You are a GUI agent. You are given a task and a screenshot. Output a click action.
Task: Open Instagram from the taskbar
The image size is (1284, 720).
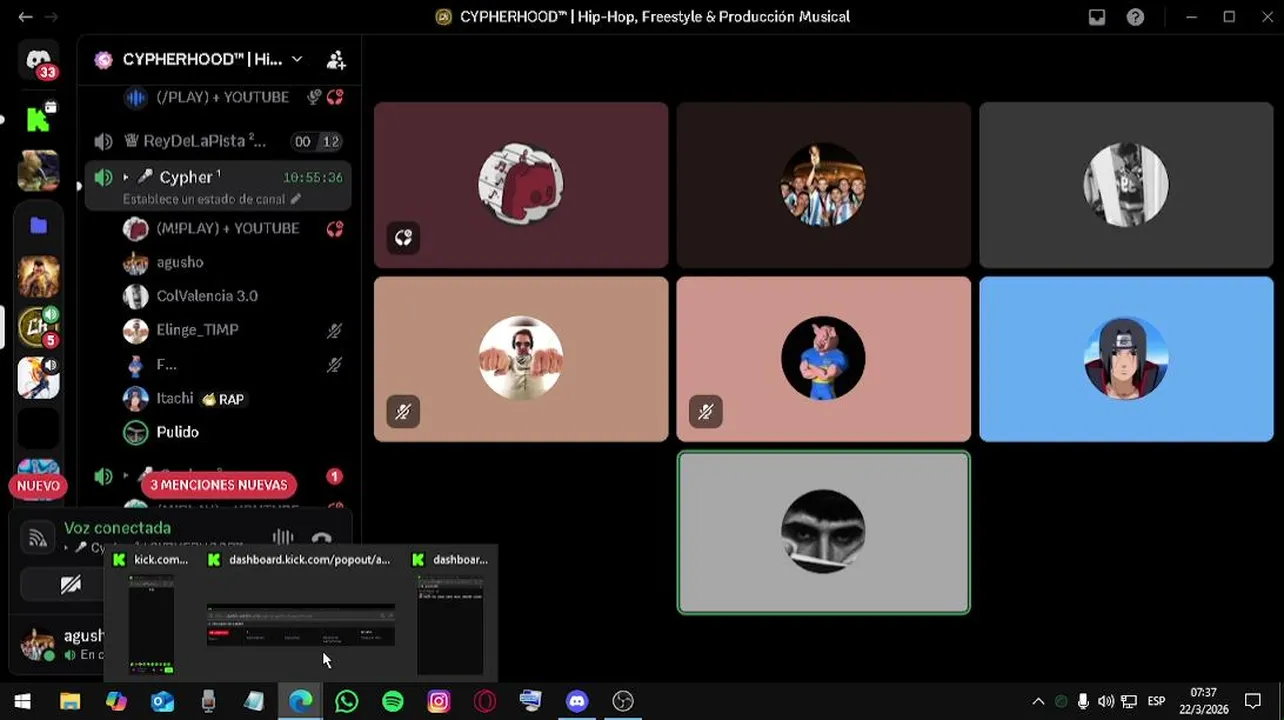click(x=439, y=701)
